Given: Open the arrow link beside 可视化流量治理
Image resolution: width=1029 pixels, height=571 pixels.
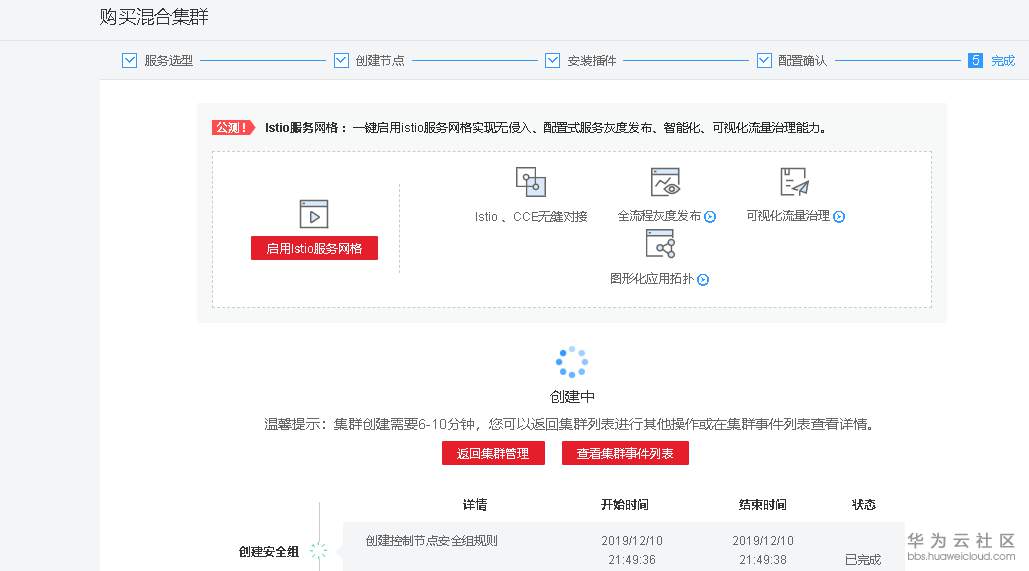Looking at the screenshot, I should point(839,217).
